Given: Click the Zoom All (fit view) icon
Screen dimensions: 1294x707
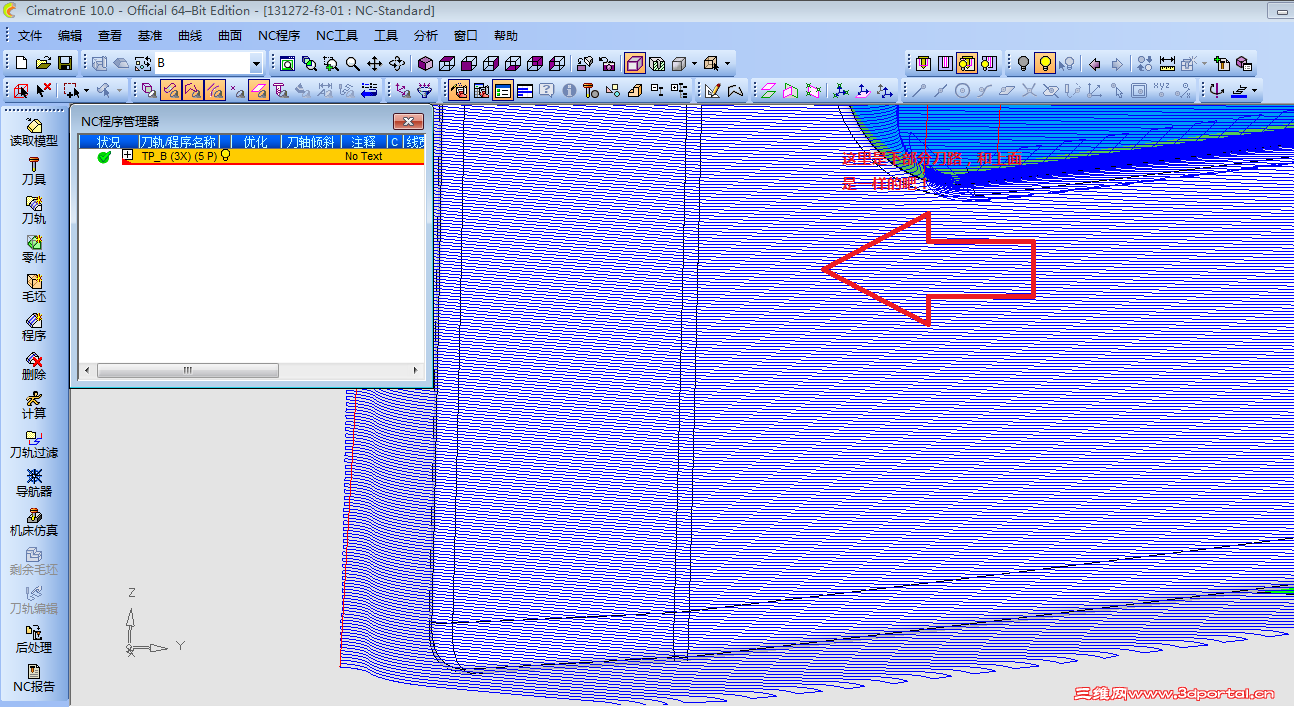Looking at the screenshot, I should click(x=288, y=63).
